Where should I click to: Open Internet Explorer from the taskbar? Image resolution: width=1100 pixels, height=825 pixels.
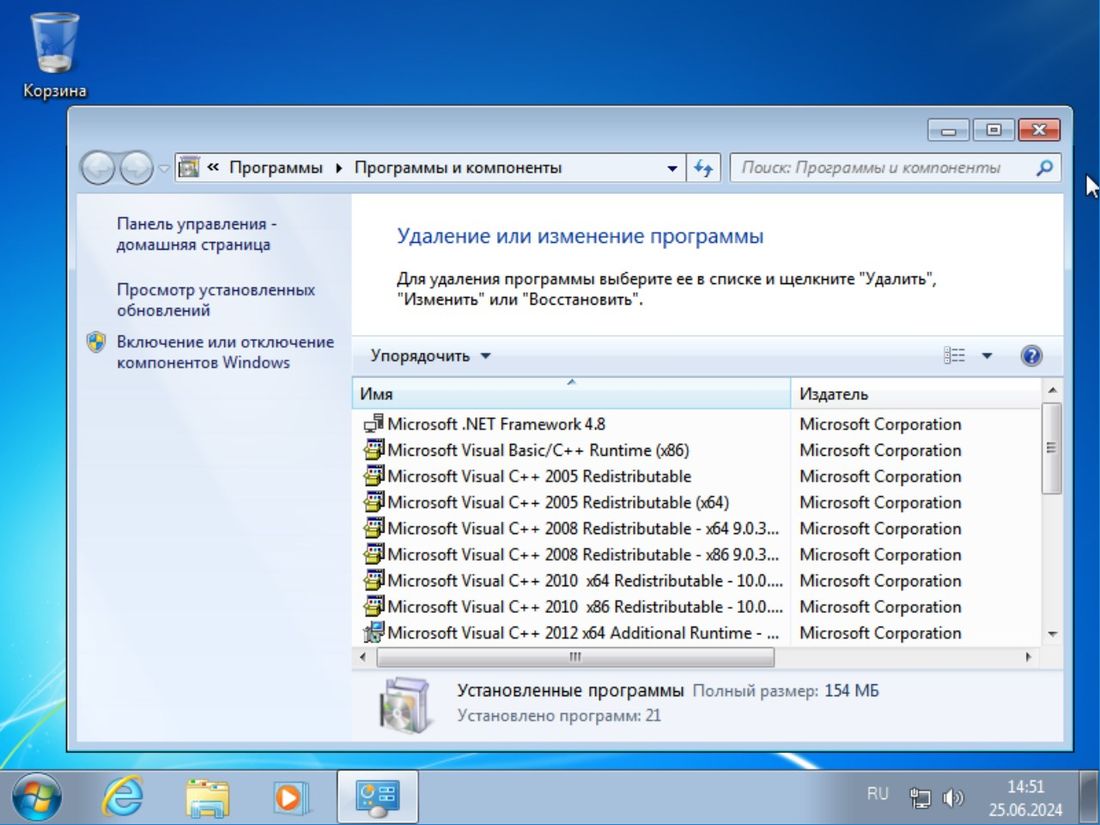(122, 797)
